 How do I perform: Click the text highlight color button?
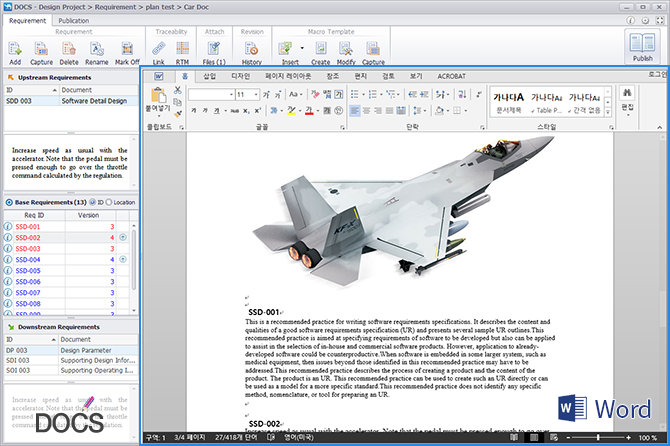291,111
